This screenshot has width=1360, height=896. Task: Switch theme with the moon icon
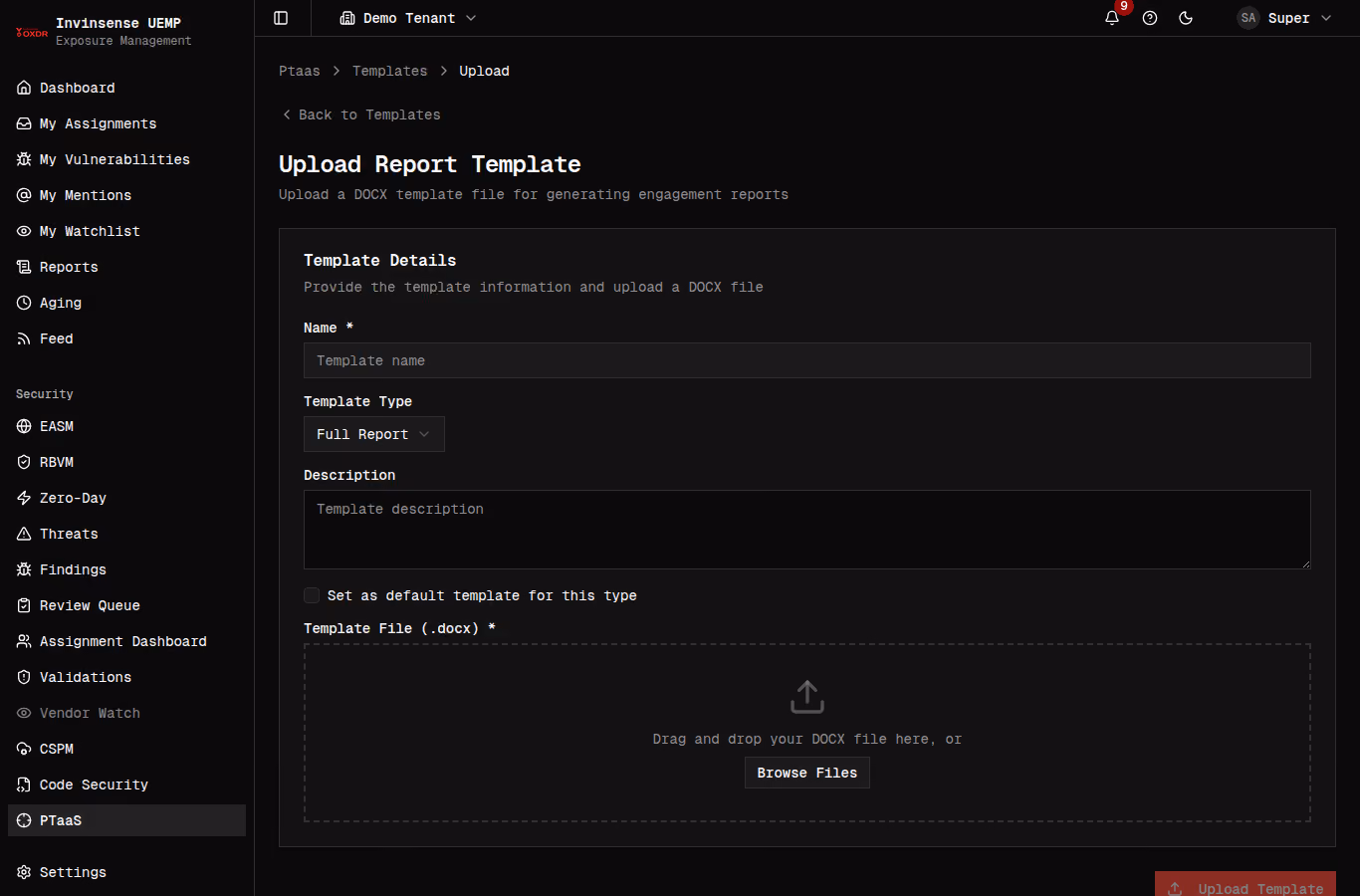1186,18
